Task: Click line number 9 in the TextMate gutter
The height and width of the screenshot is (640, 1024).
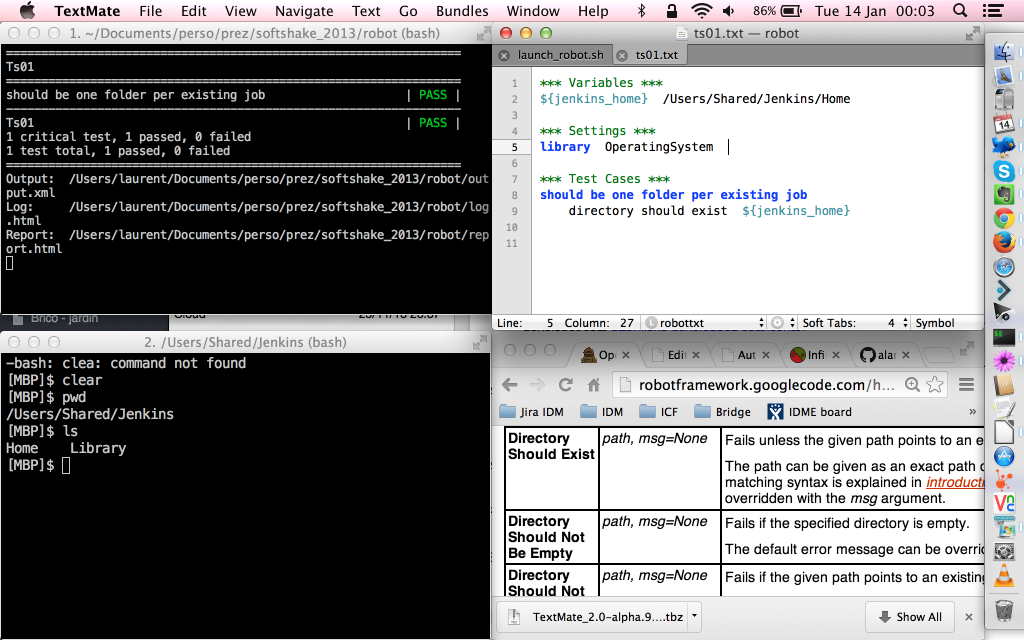Action: click(514, 211)
